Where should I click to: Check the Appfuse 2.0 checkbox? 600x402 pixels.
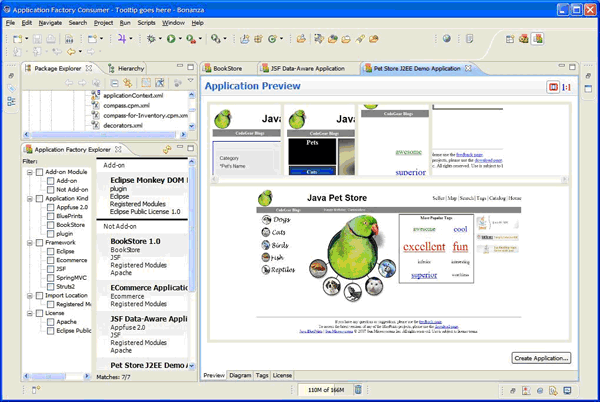[49, 208]
